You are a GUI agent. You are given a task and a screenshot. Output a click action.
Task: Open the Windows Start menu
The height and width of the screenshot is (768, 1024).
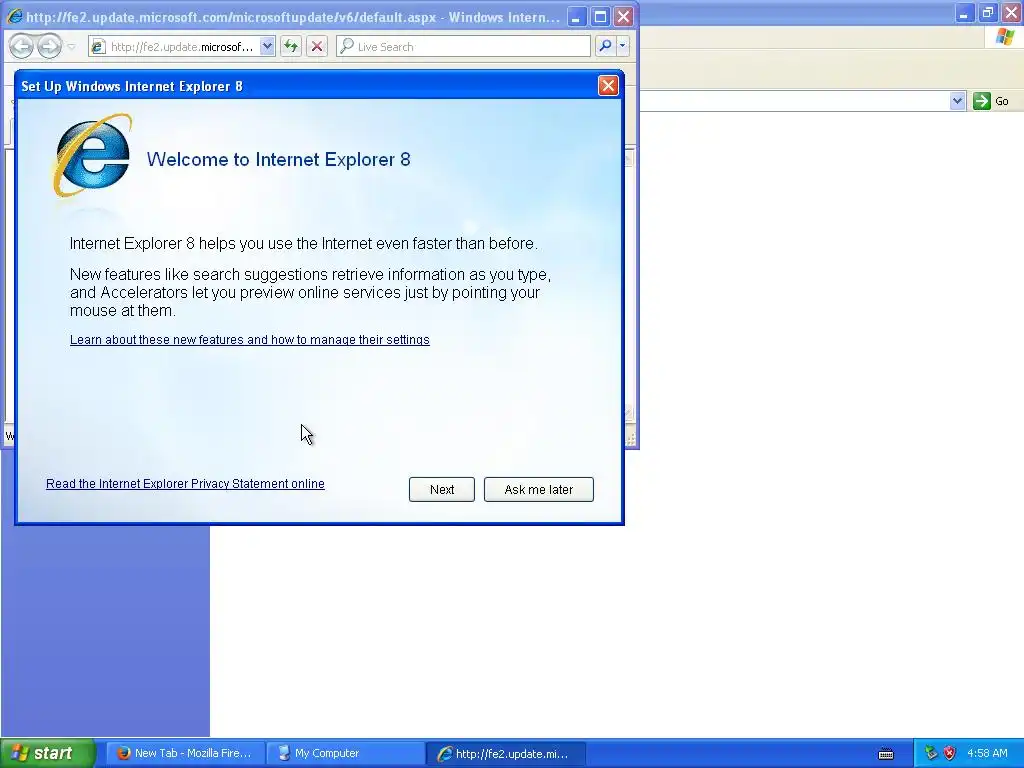point(48,753)
